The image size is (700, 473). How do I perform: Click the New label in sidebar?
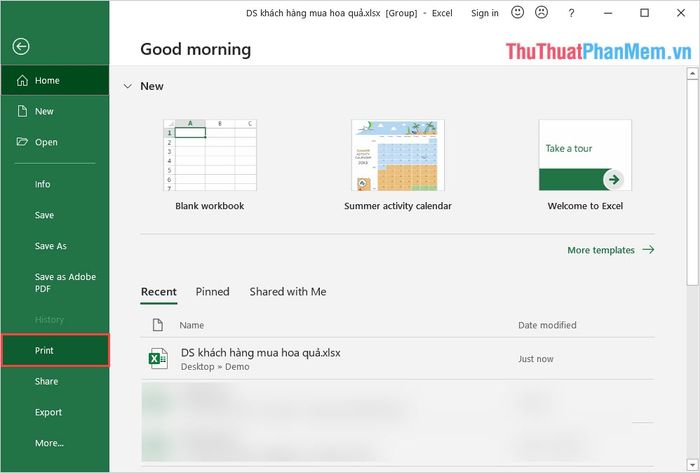pos(44,112)
